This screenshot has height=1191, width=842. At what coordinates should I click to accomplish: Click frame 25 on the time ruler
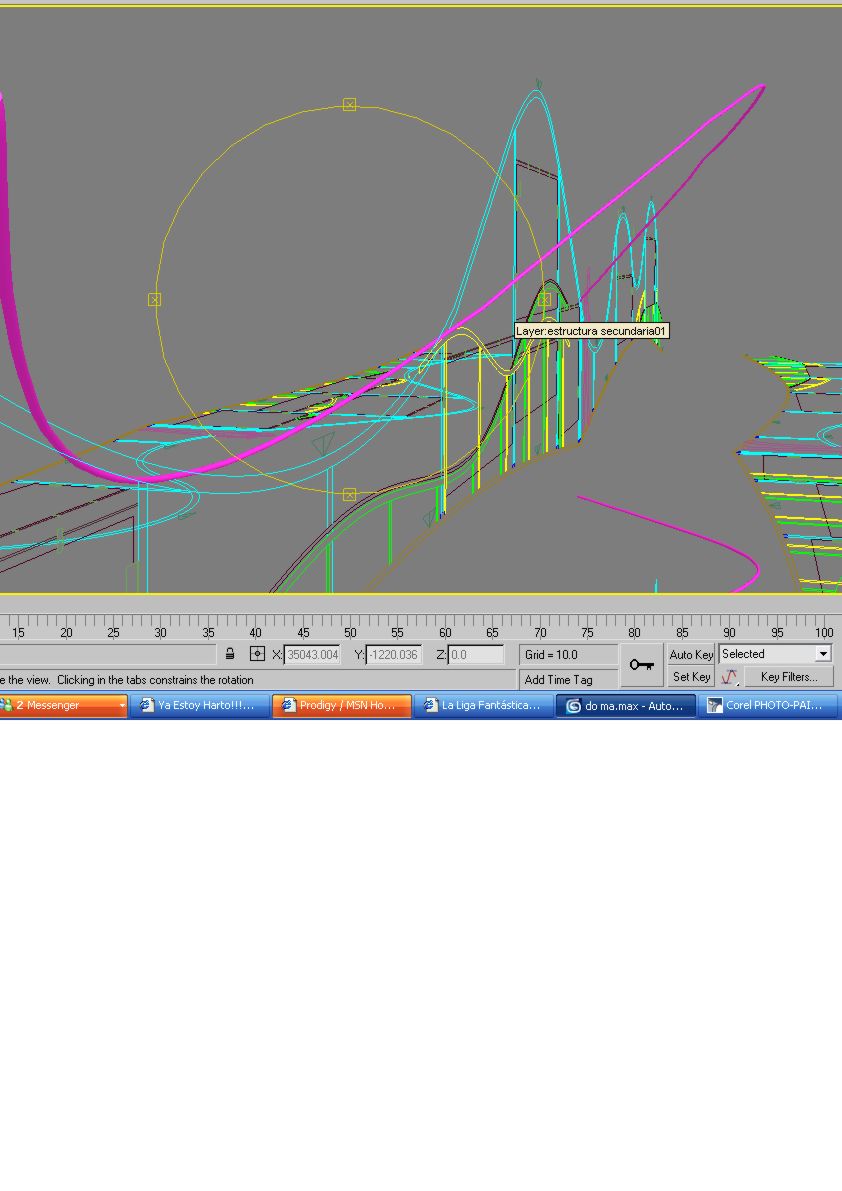click(113, 633)
